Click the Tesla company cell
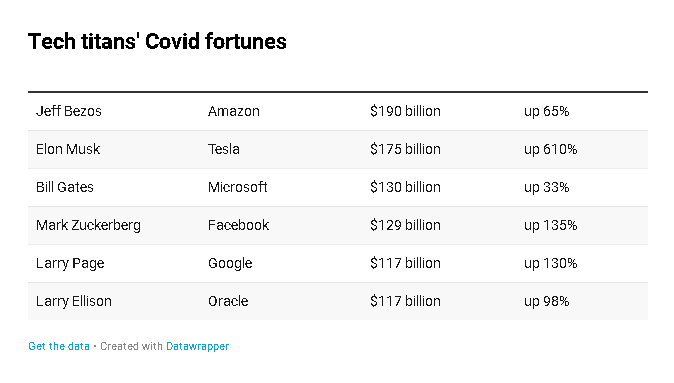The width and height of the screenshot is (674, 383). [224, 149]
